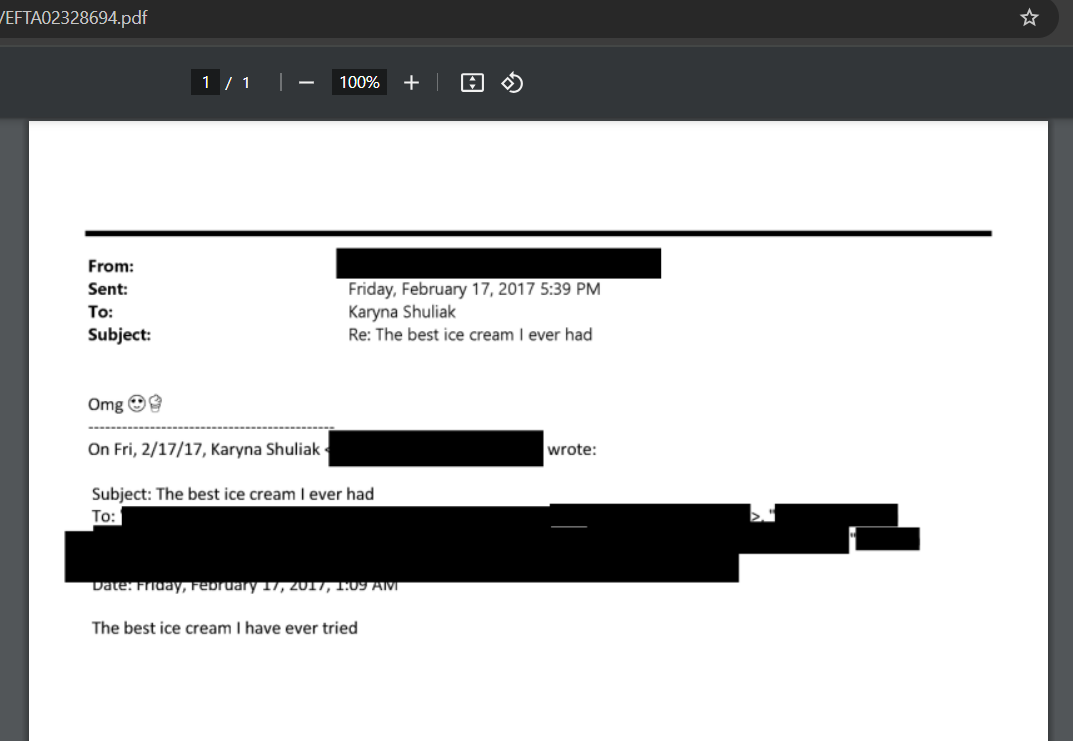Click 'On Fri, 2/17/17, Karyna Shuliak' line
The height and width of the screenshot is (741, 1073).
tap(204, 450)
